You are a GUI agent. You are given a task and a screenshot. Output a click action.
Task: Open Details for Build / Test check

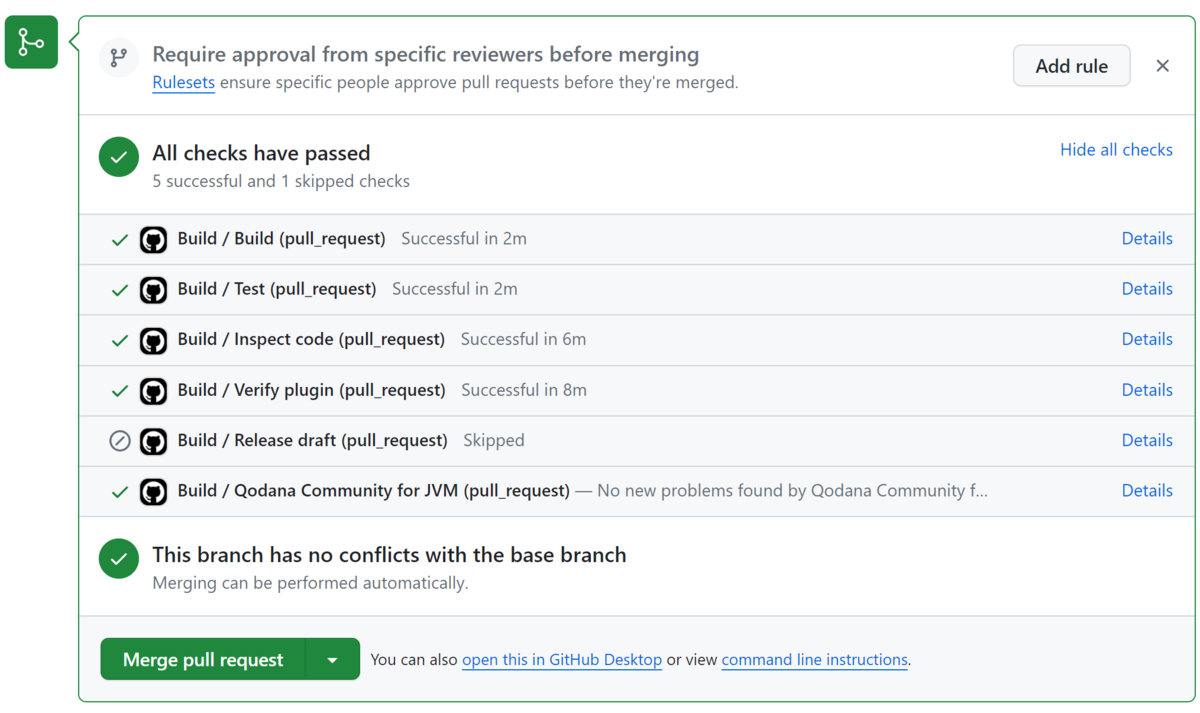tap(1147, 289)
